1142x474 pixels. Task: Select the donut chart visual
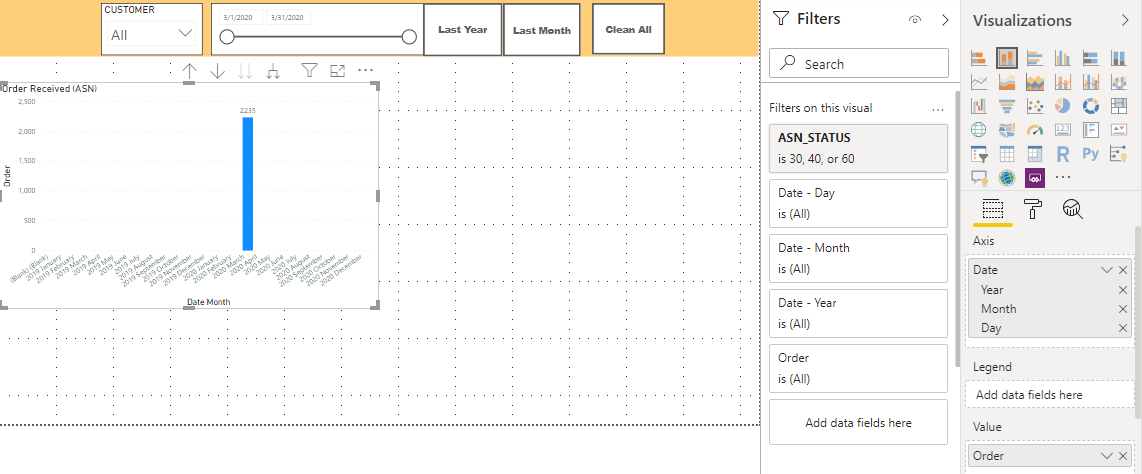click(1090, 106)
